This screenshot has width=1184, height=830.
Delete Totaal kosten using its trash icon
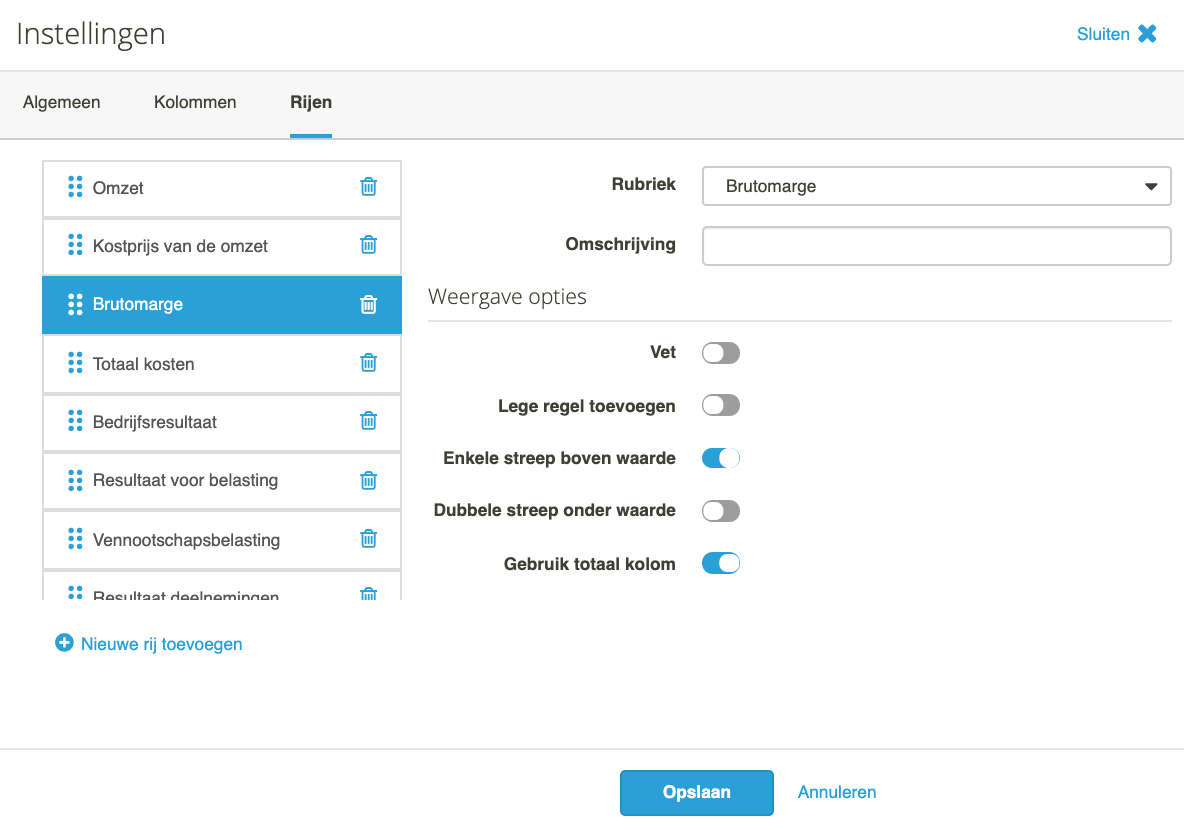pos(368,363)
